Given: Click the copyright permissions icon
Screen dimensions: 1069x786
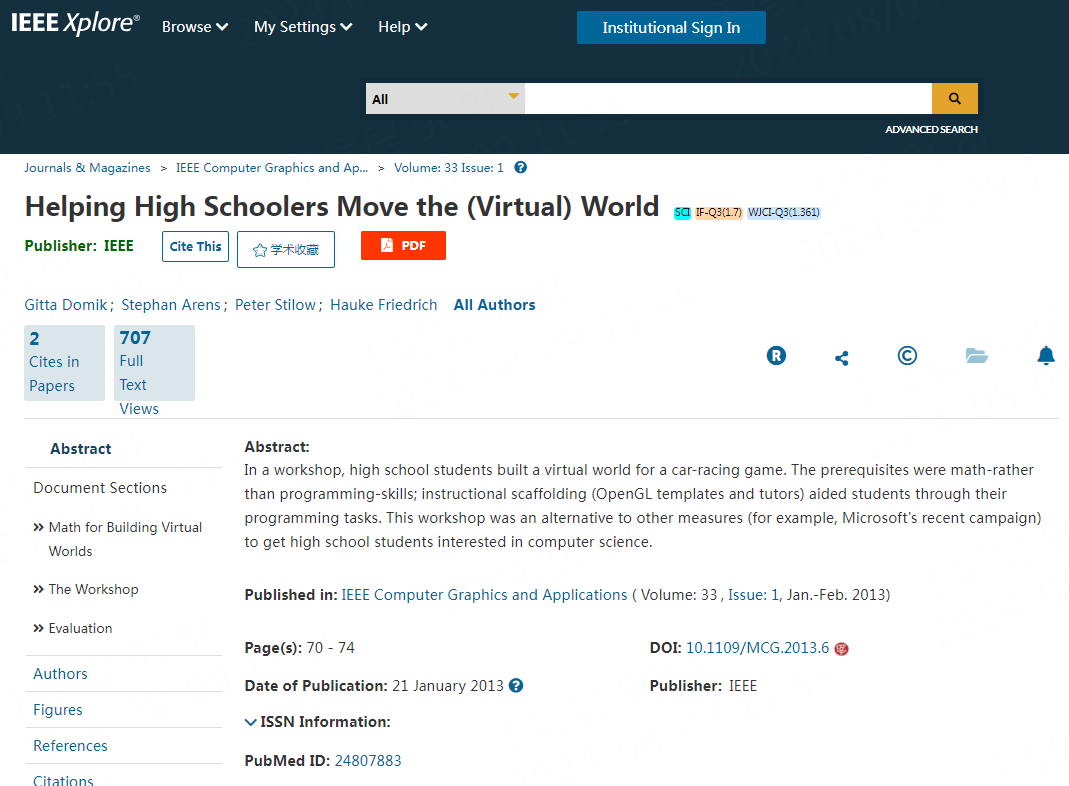Looking at the screenshot, I should [x=907, y=356].
